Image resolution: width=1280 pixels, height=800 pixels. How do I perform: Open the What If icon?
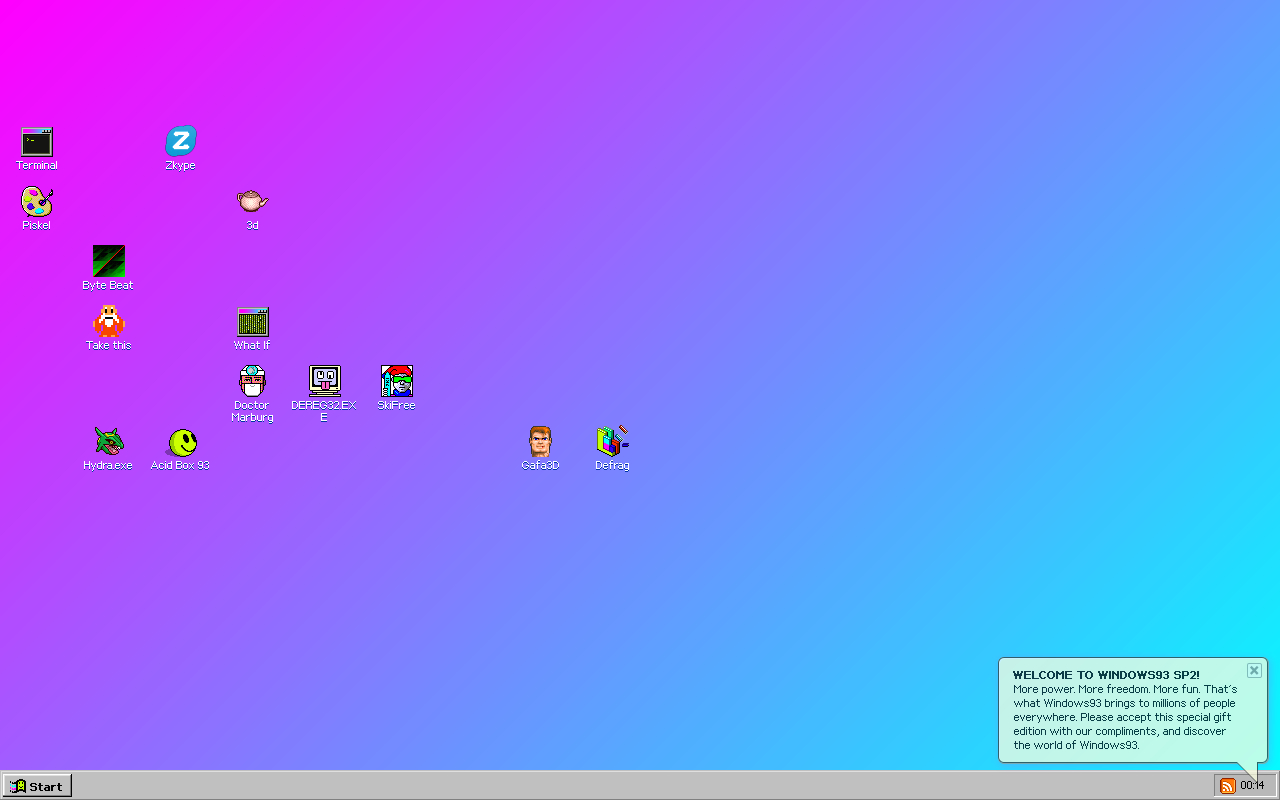coord(253,322)
